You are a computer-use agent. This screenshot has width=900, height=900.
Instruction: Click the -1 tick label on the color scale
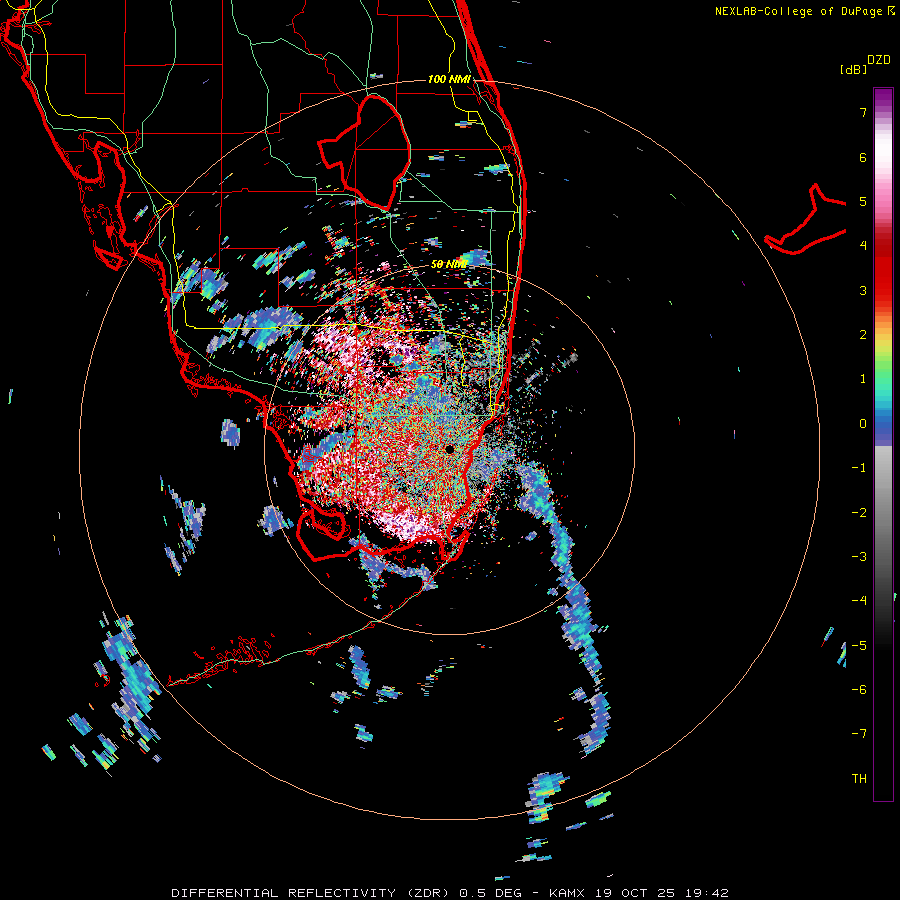pyautogui.click(x=859, y=468)
